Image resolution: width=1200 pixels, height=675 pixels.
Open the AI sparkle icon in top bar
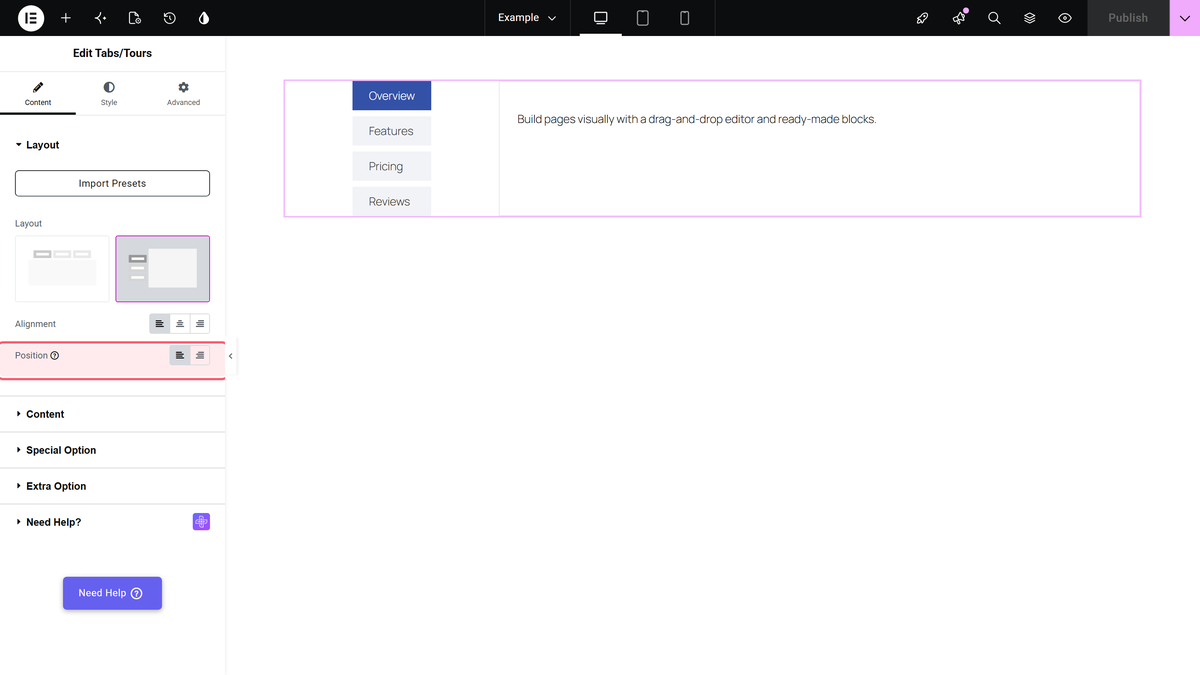coord(100,18)
